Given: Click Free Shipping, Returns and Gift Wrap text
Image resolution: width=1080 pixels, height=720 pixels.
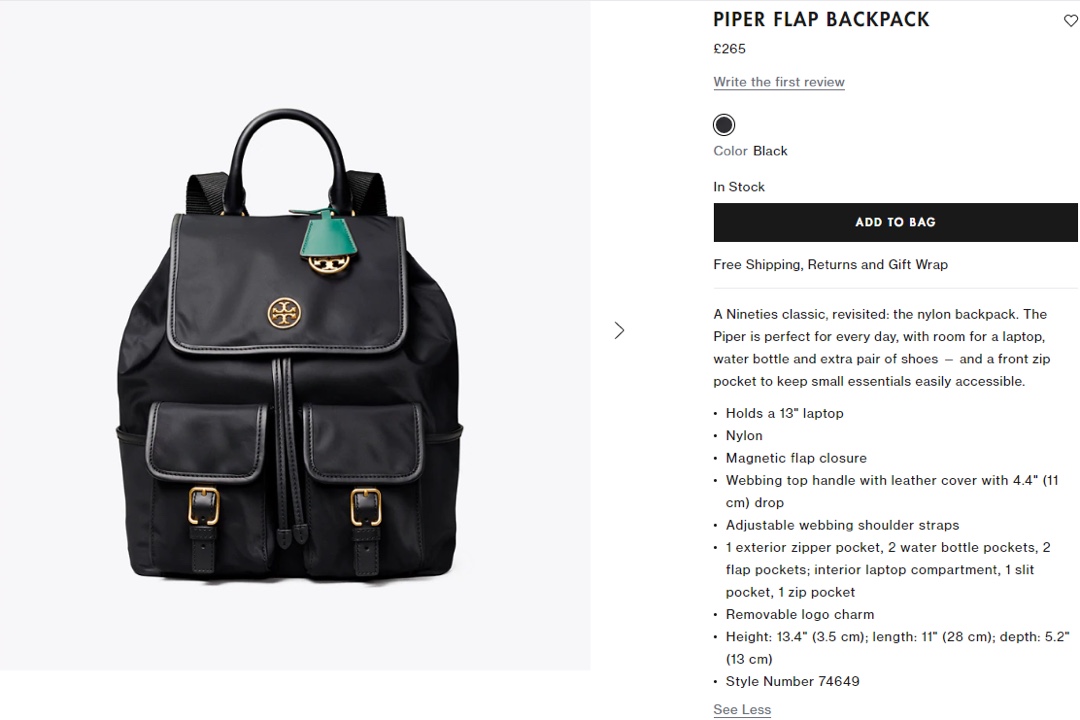Looking at the screenshot, I should point(831,265).
